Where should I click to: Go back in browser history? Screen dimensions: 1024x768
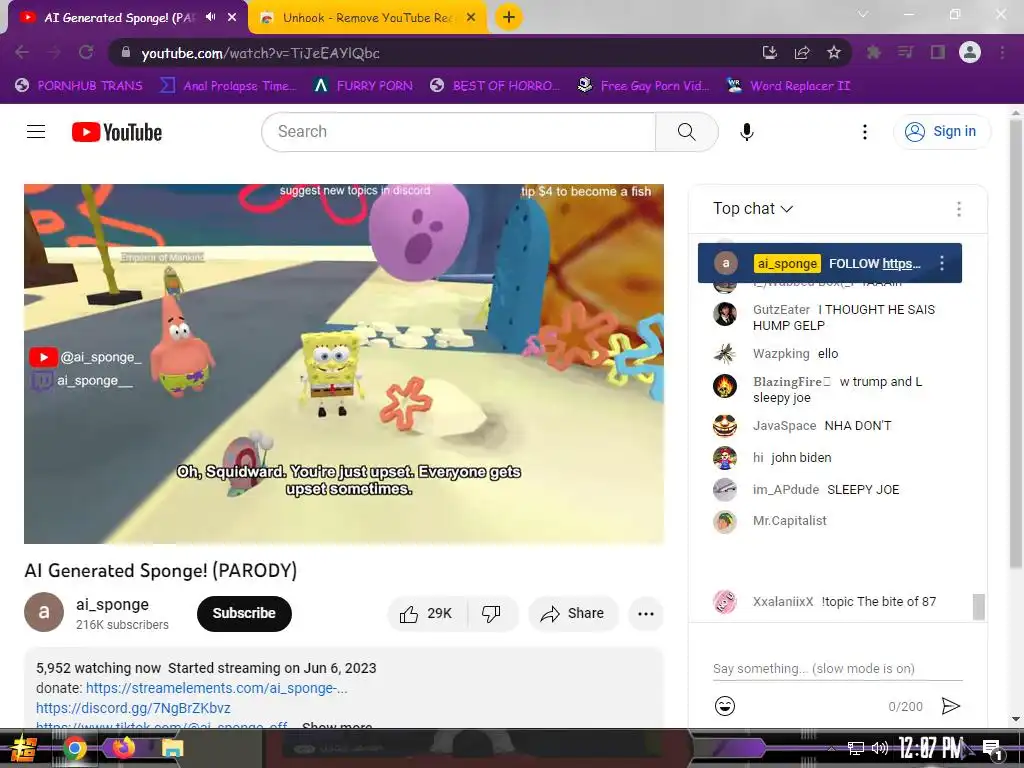click(x=22, y=52)
